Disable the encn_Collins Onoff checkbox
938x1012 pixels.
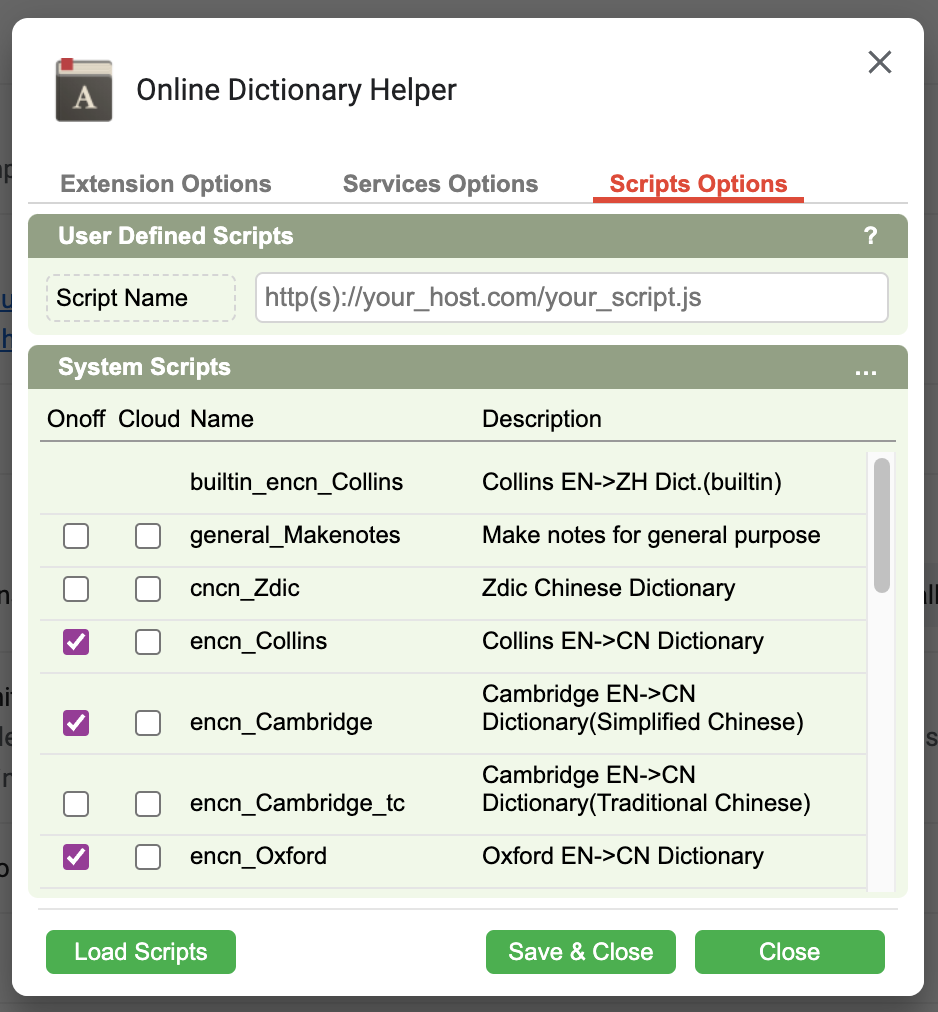[76, 642]
